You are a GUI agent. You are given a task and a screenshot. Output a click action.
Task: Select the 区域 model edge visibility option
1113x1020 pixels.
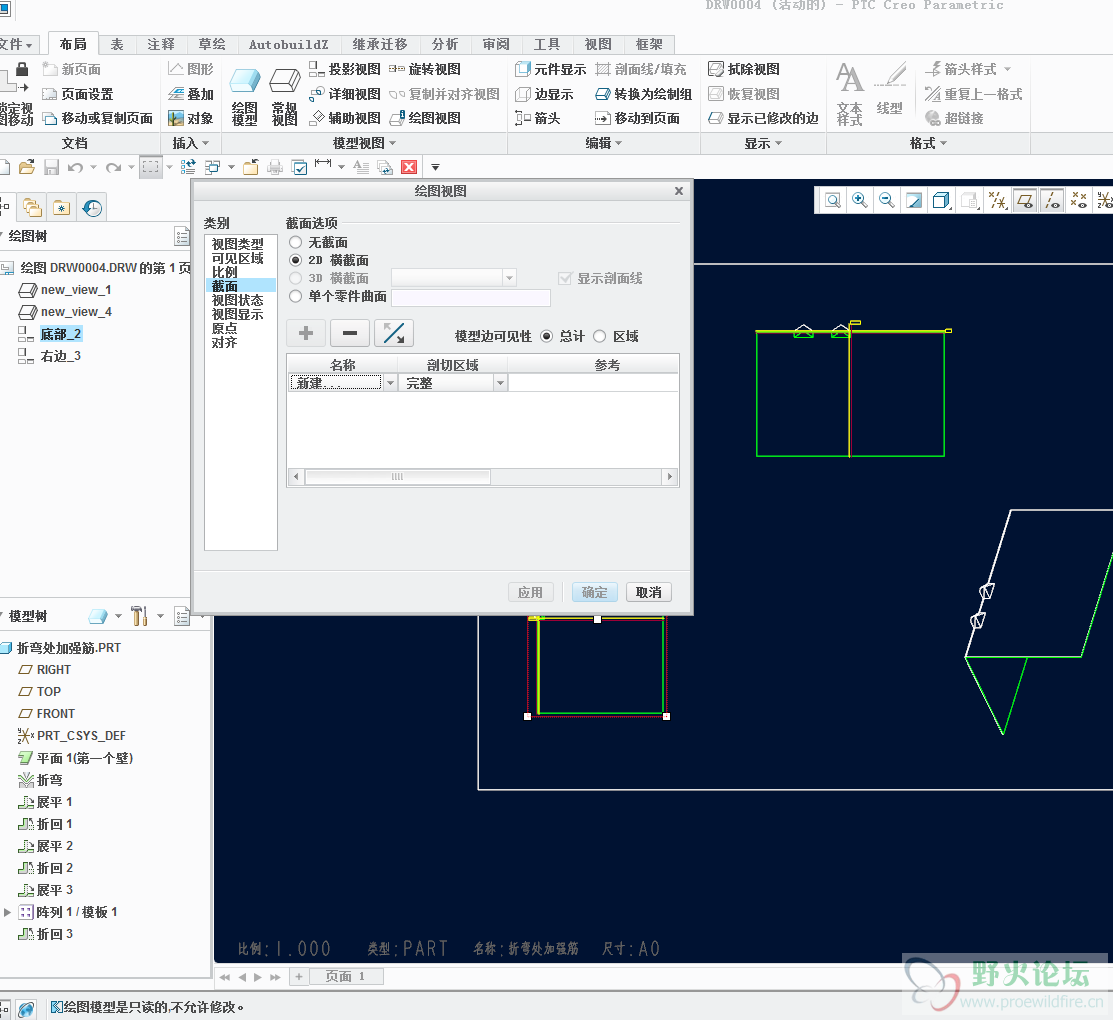click(x=600, y=336)
